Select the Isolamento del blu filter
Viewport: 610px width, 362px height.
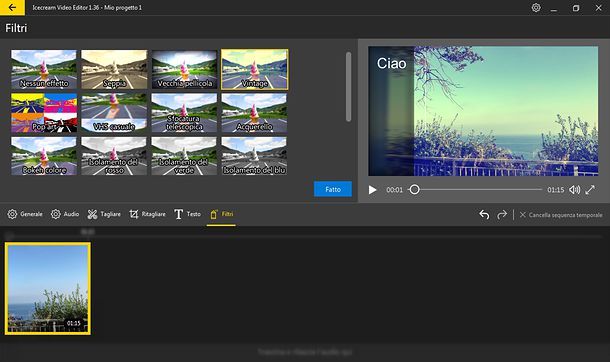(x=254, y=156)
